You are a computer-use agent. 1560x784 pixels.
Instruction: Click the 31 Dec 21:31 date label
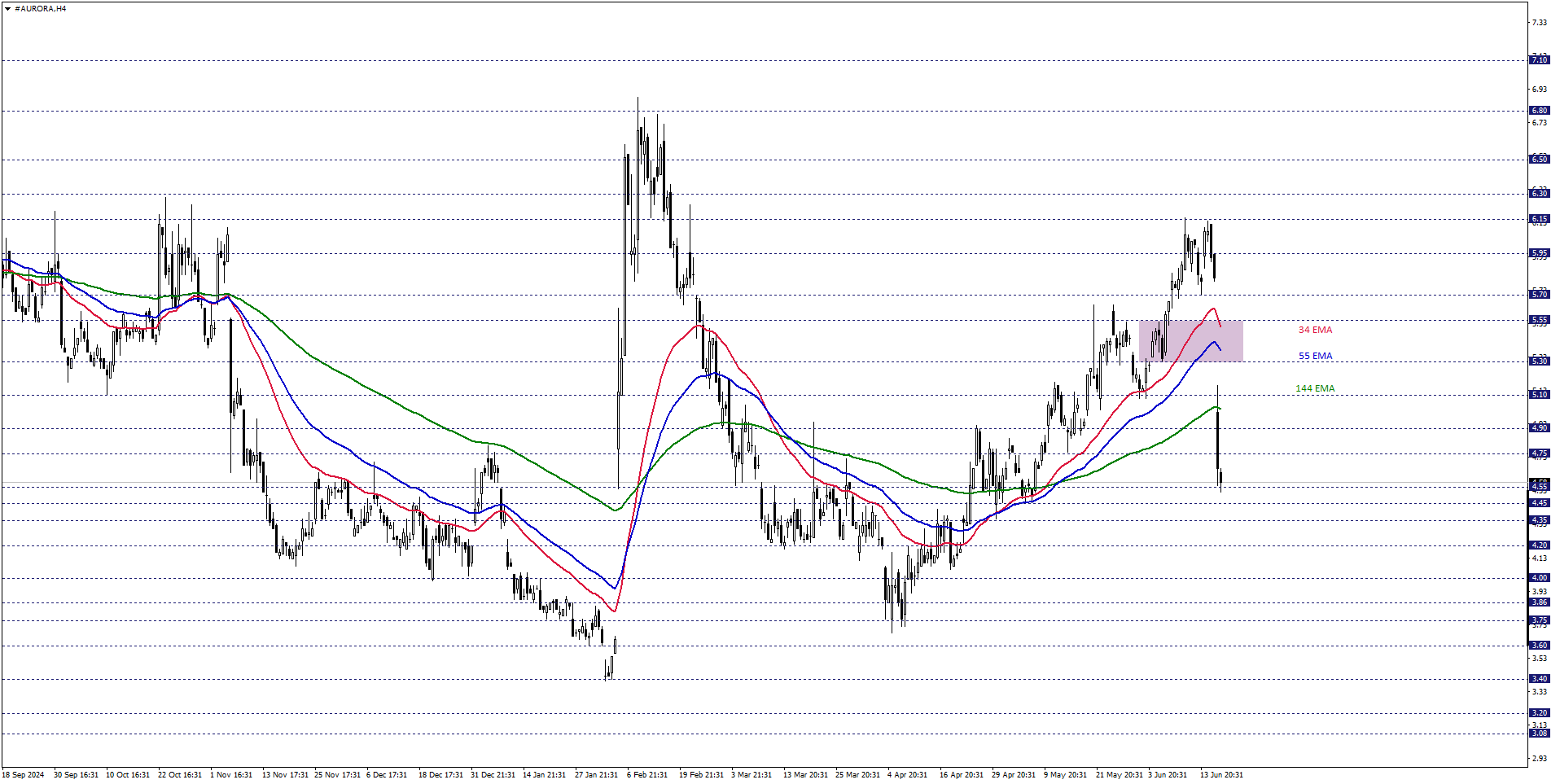pos(493,775)
